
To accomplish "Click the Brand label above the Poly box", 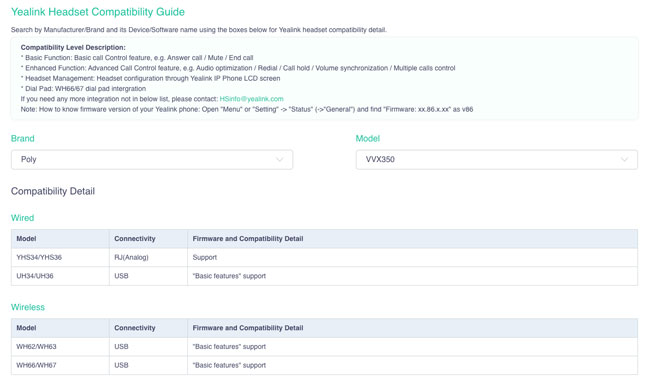I will 22,139.
